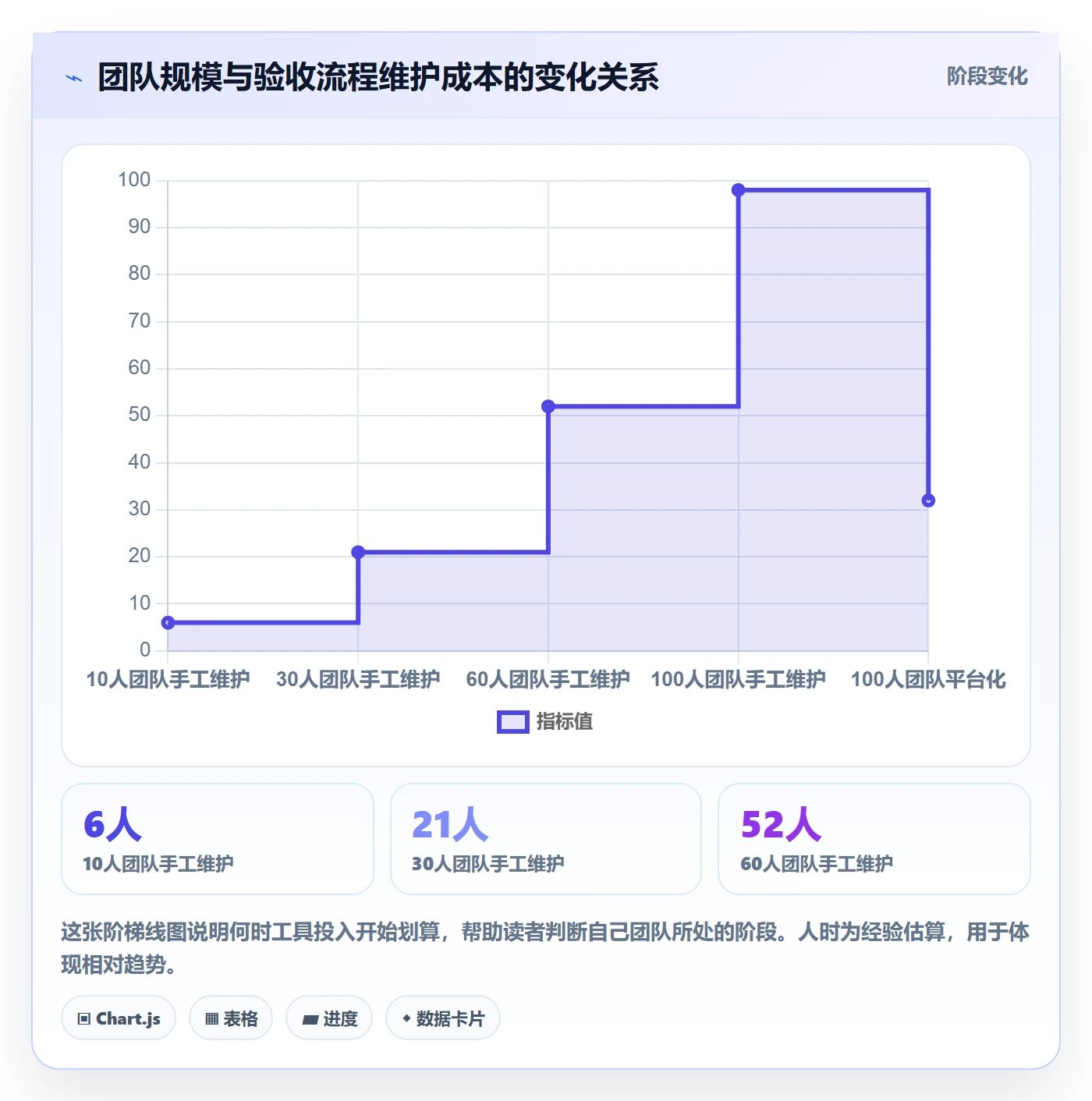This screenshot has width=1092, height=1101.
Task: Click the description paragraph starting 这张阶梯线图
Action: pos(545,948)
